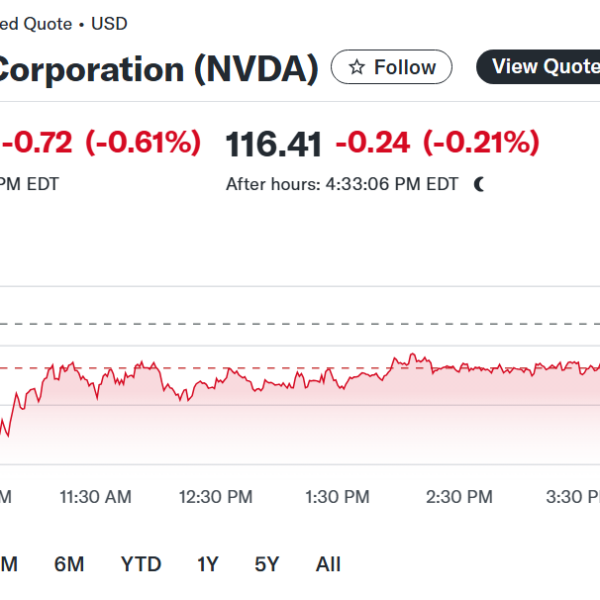Click the After hours timestamp text
This screenshot has width=600, height=600.
click(342, 184)
